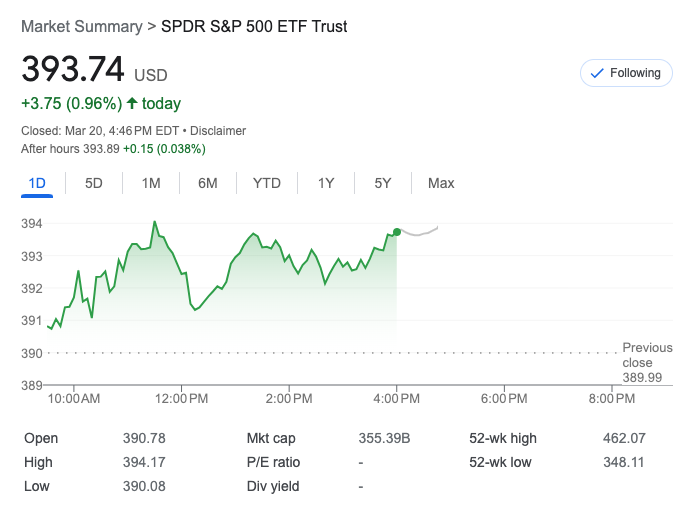Toggle the Following button
Screen dimensions: 695x507
(626, 73)
